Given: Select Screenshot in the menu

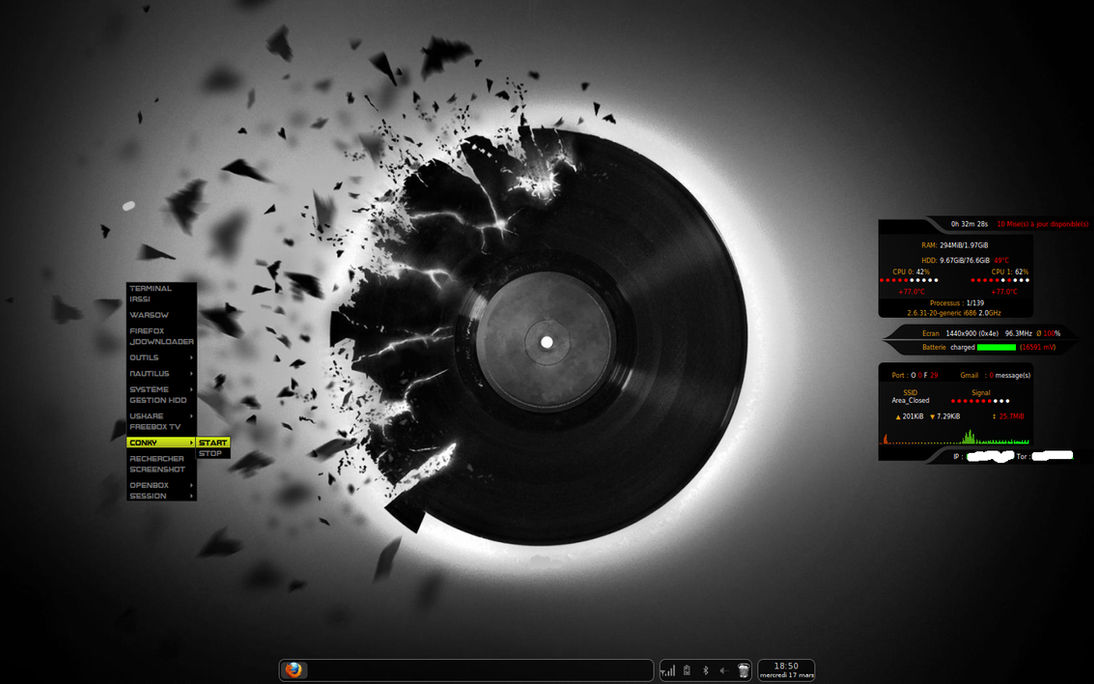Looking at the screenshot, I should pos(160,469).
